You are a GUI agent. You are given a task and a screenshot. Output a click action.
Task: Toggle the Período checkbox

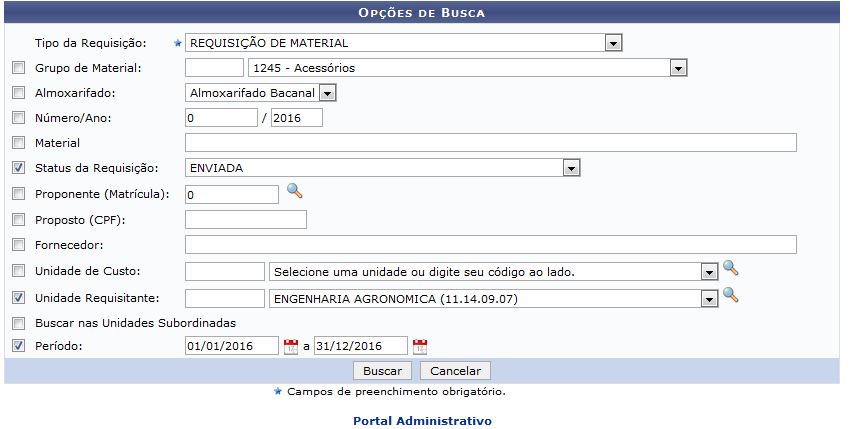pos(17,346)
